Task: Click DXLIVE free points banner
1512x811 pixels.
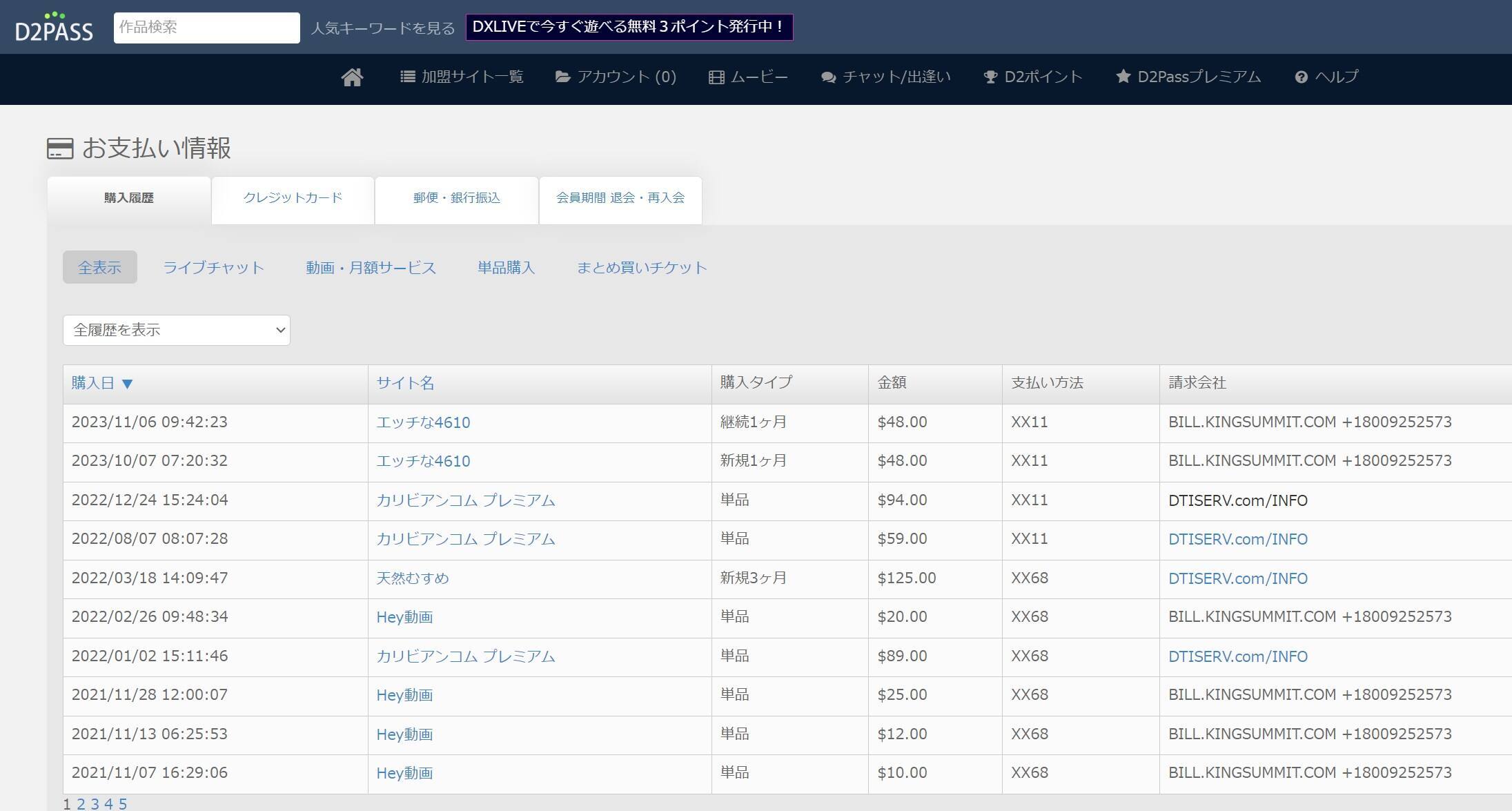Action: (x=629, y=27)
